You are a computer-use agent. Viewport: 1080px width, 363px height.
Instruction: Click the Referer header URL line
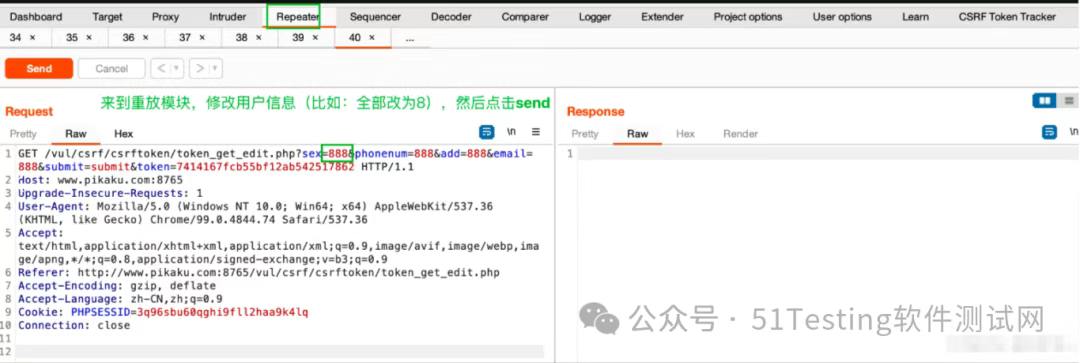coord(259,273)
